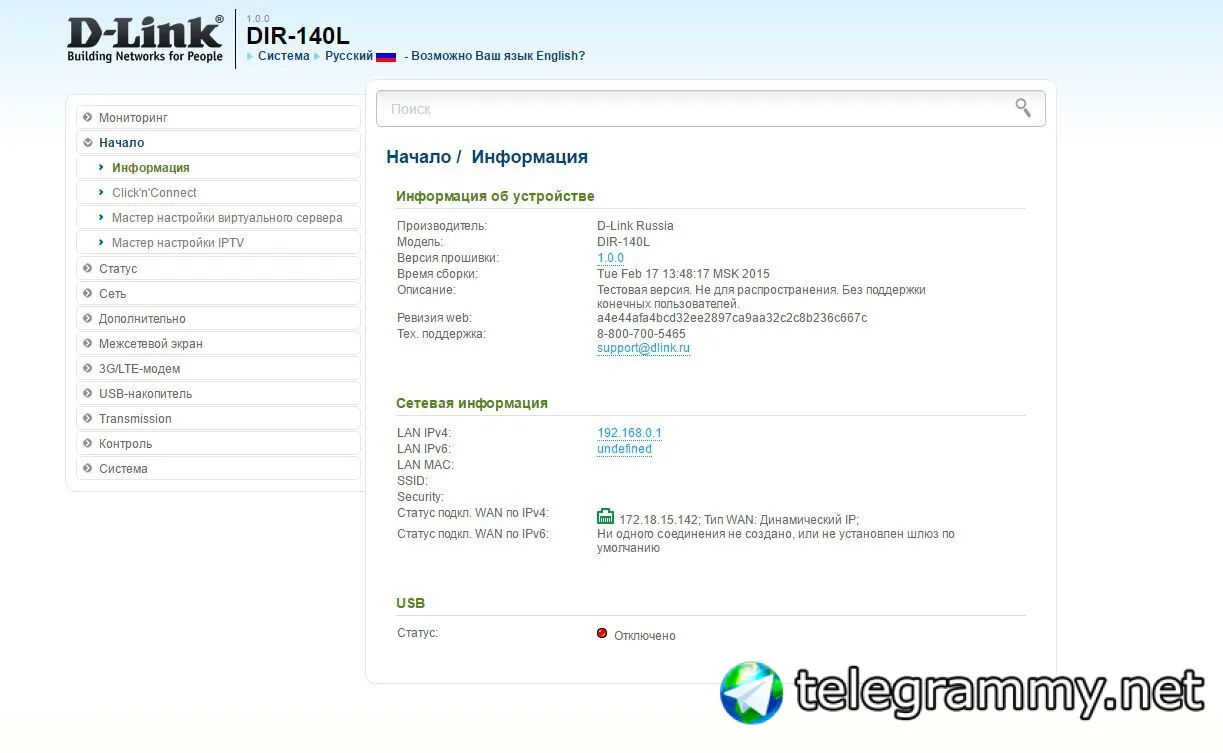The width and height of the screenshot is (1223, 753).
Task: Click support phone 8-800-700-5465
Action: 641,334
